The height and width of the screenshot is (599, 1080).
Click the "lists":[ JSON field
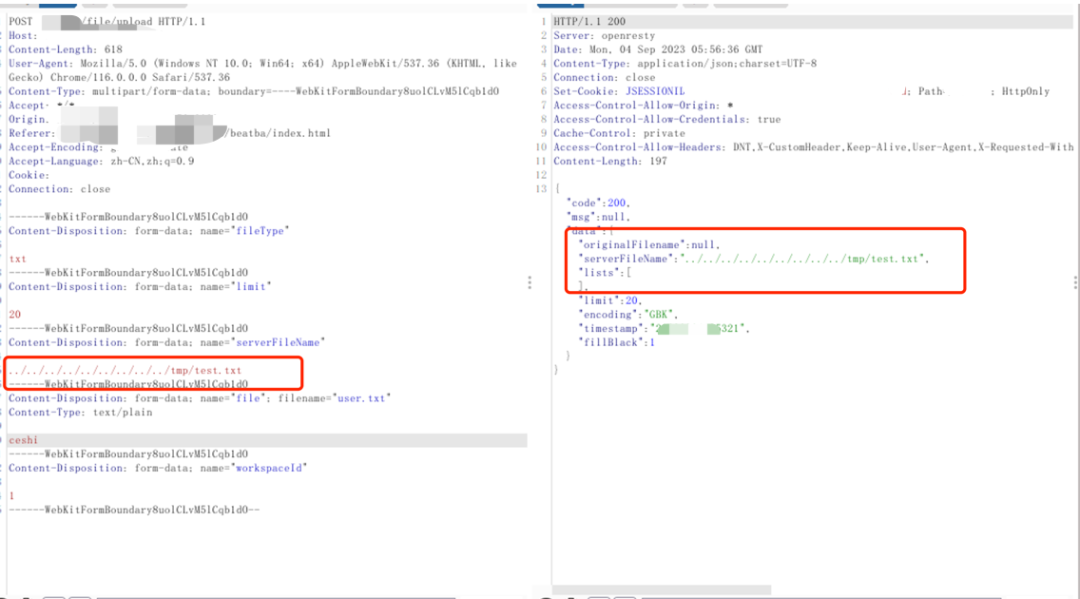pos(605,273)
